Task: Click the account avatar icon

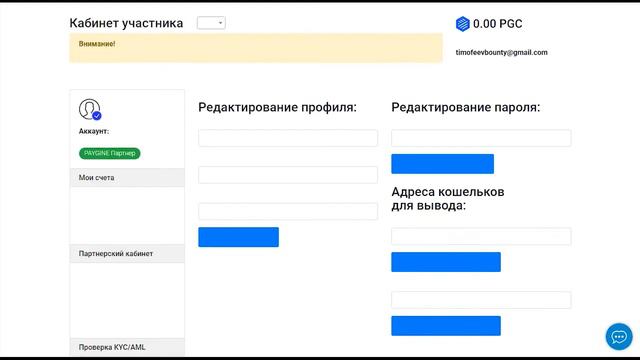Action: click(89, 109)
